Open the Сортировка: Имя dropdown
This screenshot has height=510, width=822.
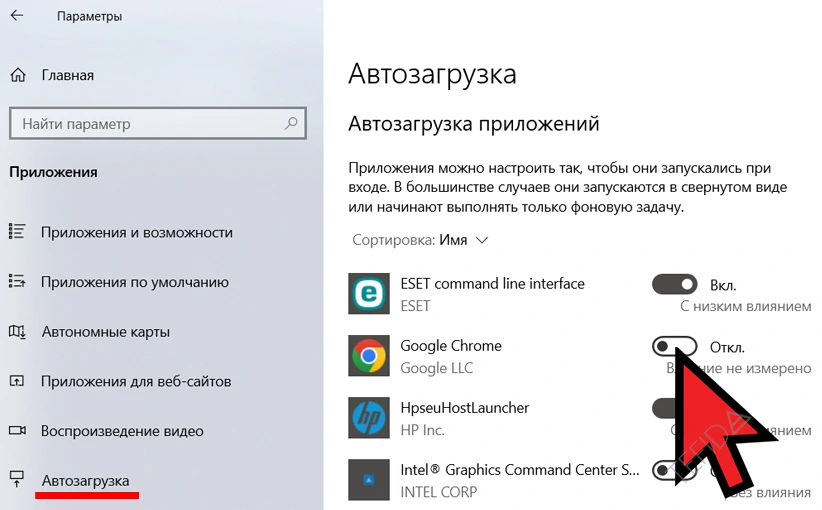tap(420, 240)
